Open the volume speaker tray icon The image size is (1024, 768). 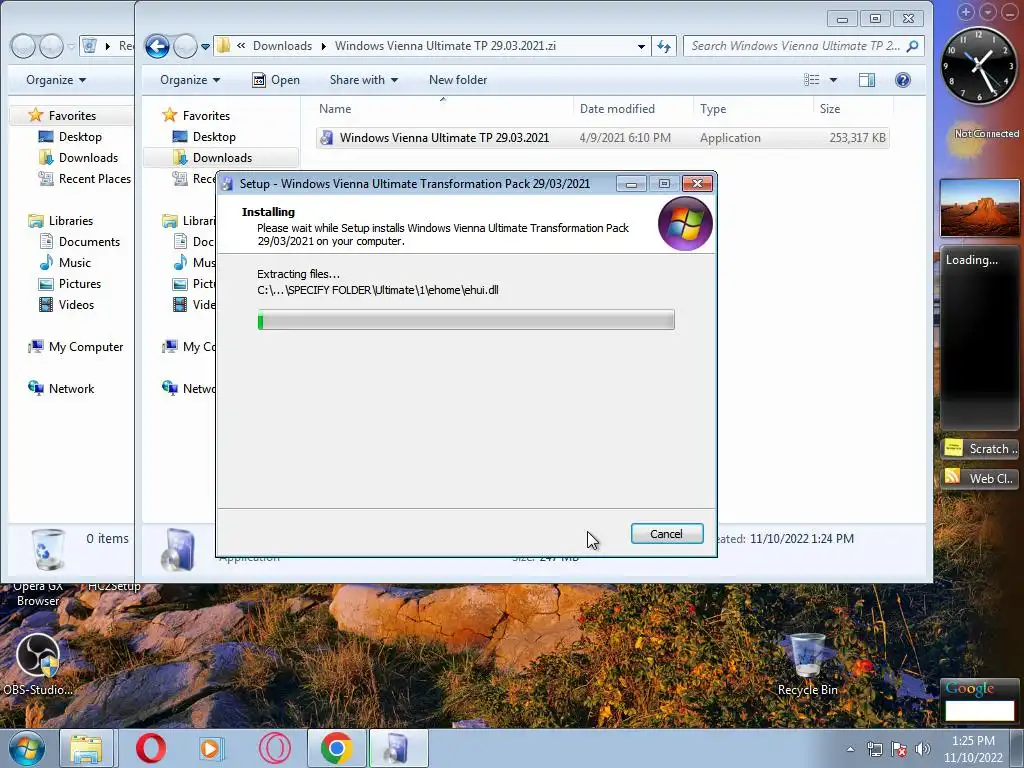coord(923,749)
